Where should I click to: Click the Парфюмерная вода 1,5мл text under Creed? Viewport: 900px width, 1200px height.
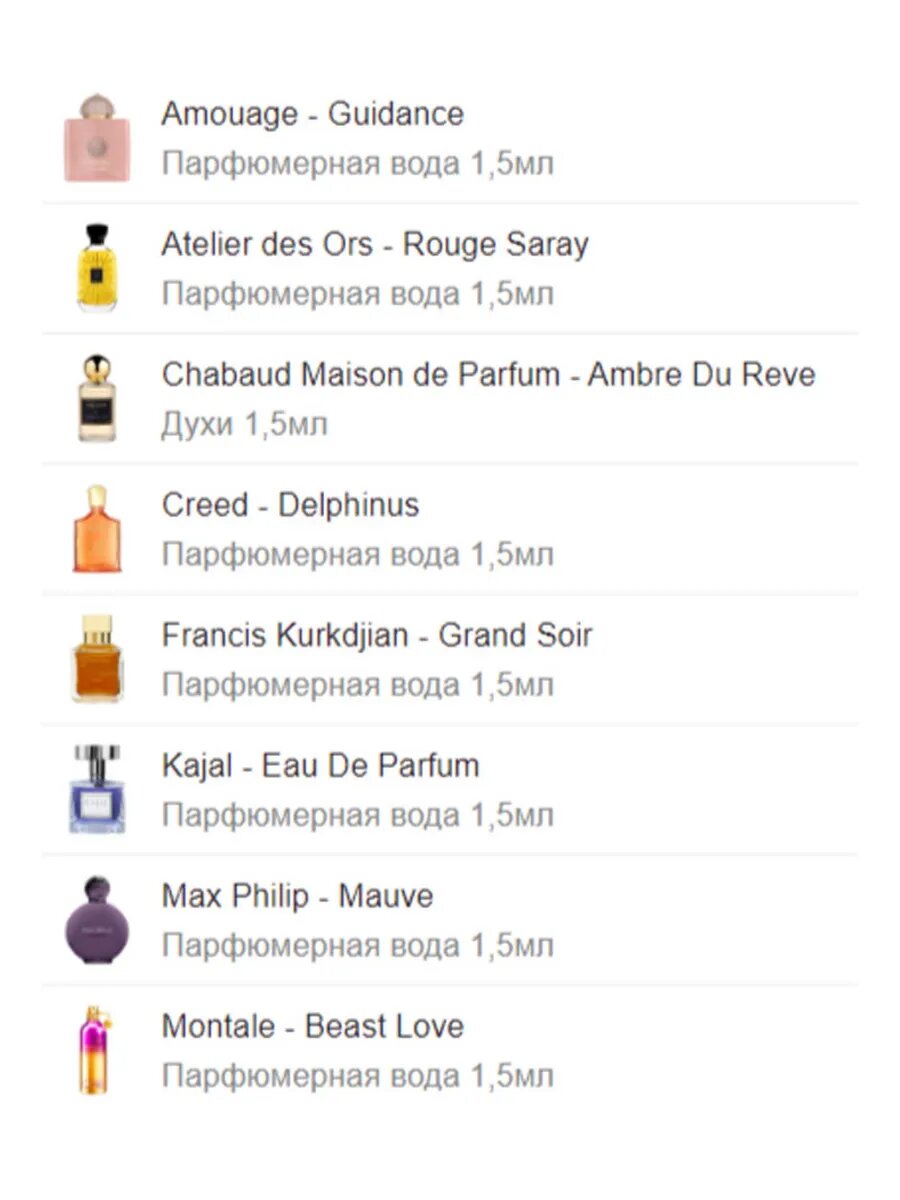357,554
